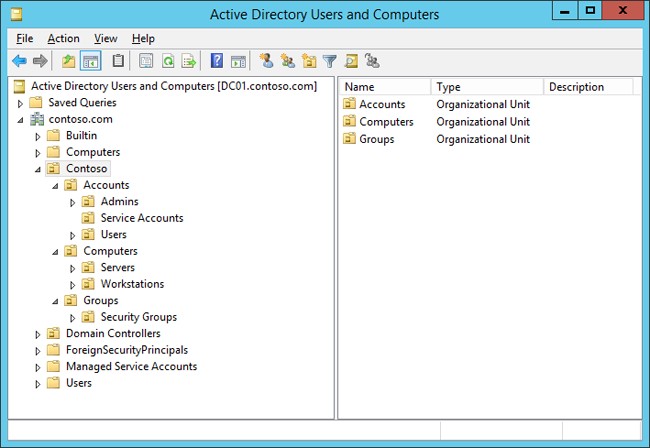This screenshot has width=650, height=448.
Task: Click the Export List toolbar icon
Action: click(x=188, y=61)
